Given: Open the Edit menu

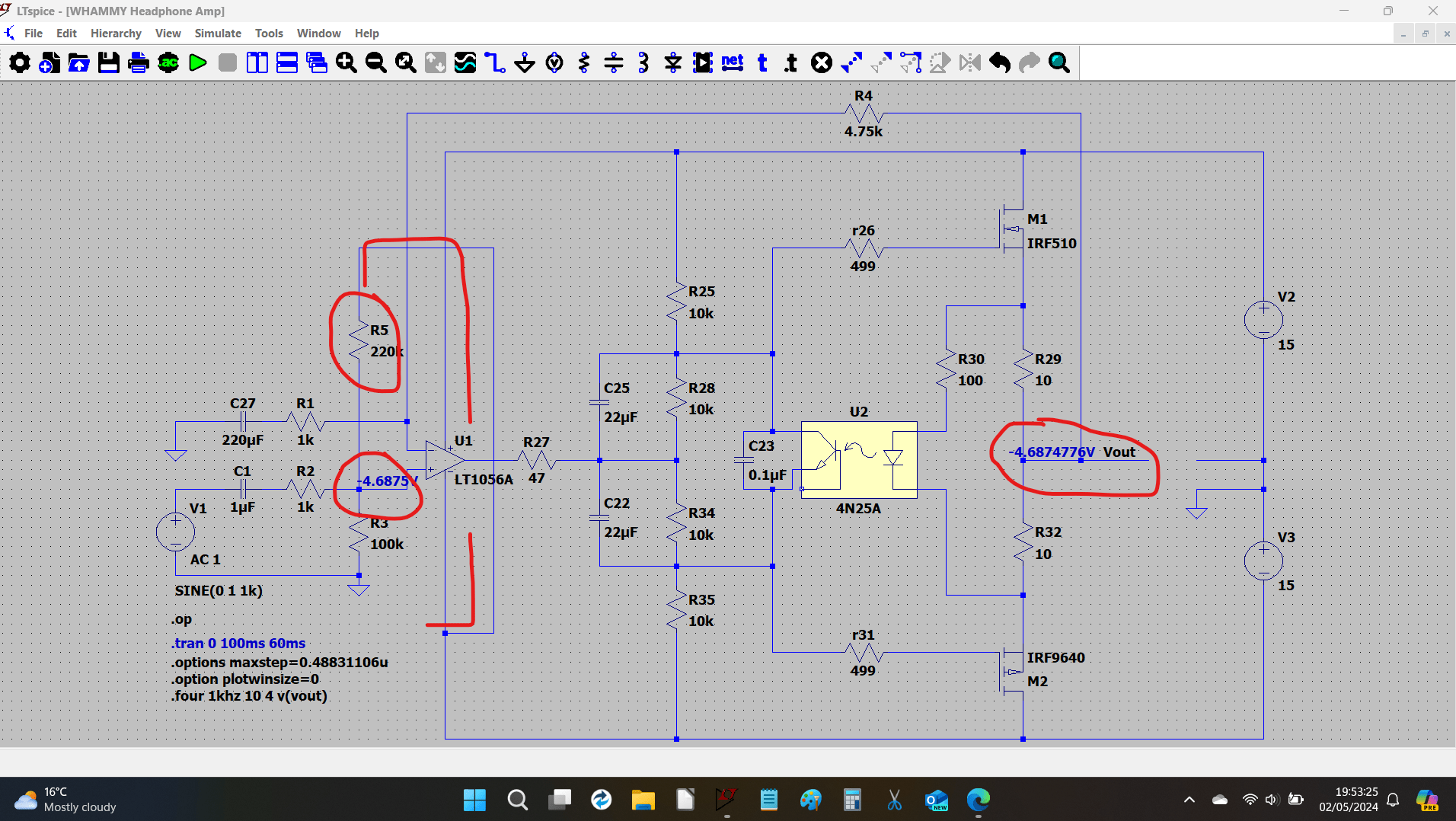Looking at the screenshot, I should 66,34.
